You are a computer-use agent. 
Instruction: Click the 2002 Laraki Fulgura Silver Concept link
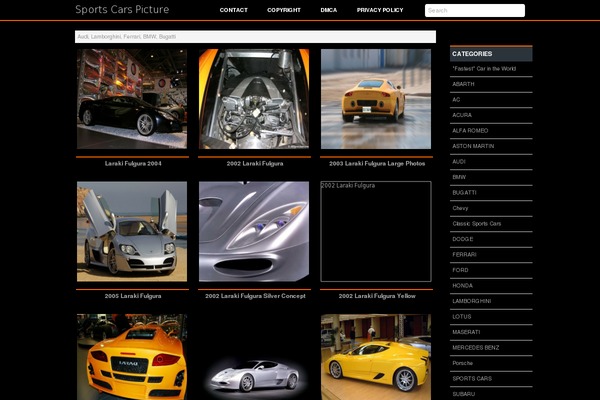click(255, 296)
